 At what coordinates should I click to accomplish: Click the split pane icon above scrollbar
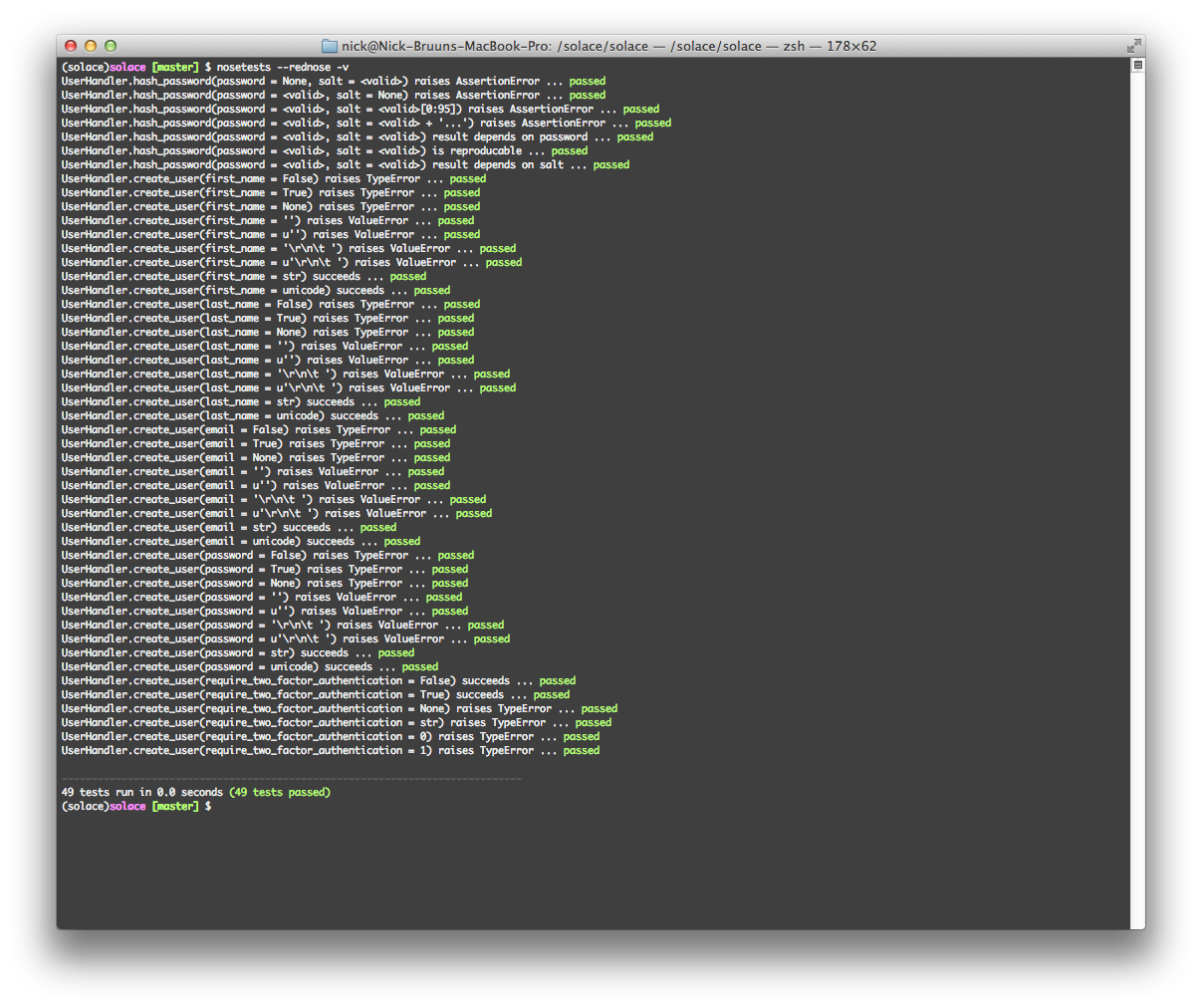[x=1137, y=65]
